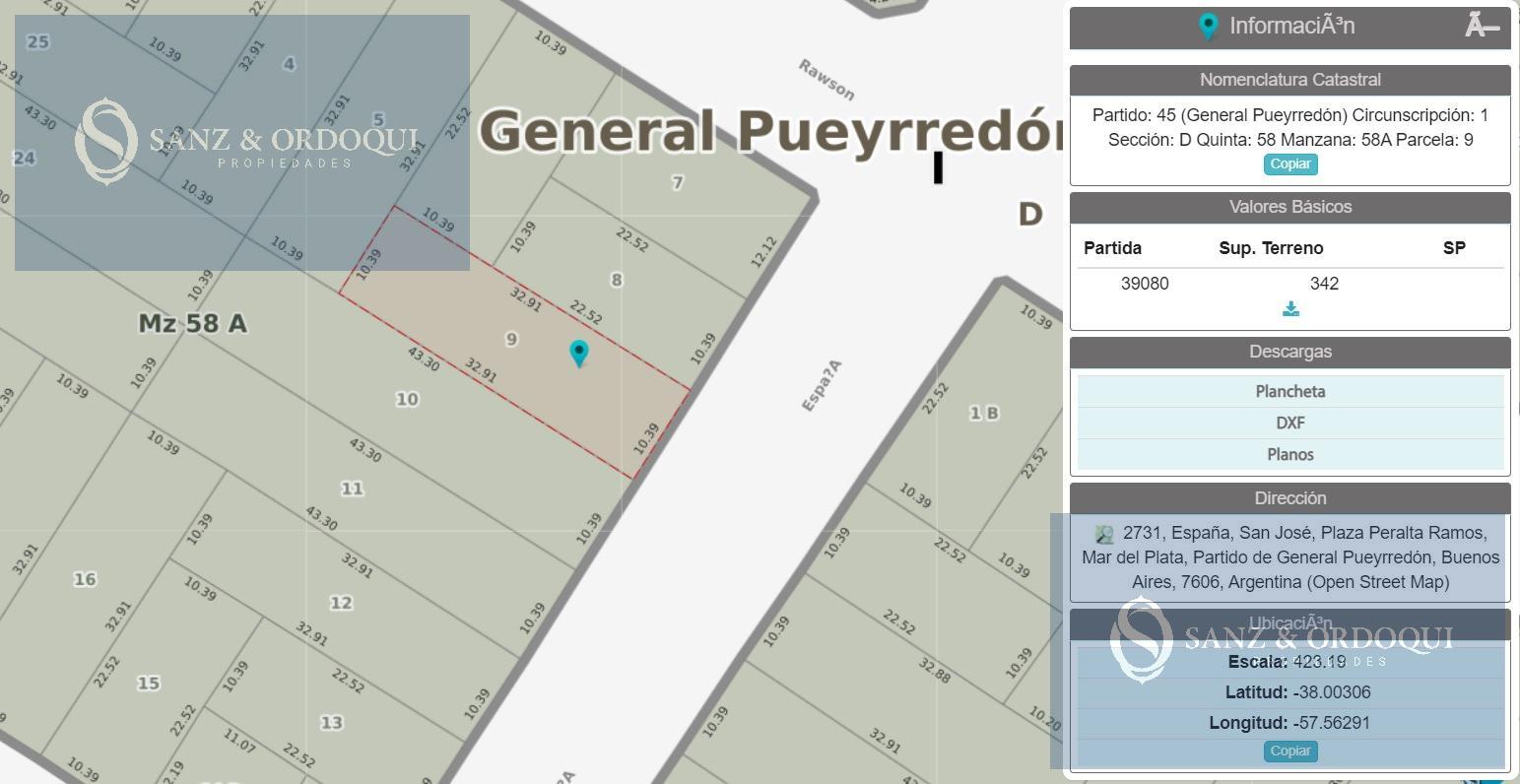Collapse the Nomenclatura Catastral section header
Viewport: 1520px width, 784px height.
[x=1290, y=80]
